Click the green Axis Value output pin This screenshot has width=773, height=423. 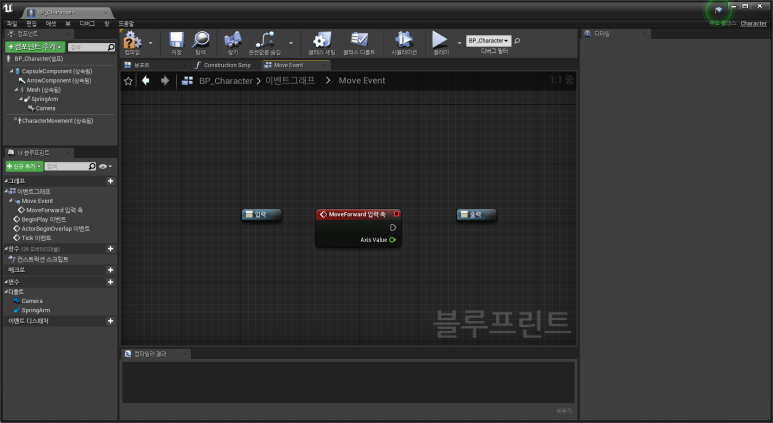(392, 240)
